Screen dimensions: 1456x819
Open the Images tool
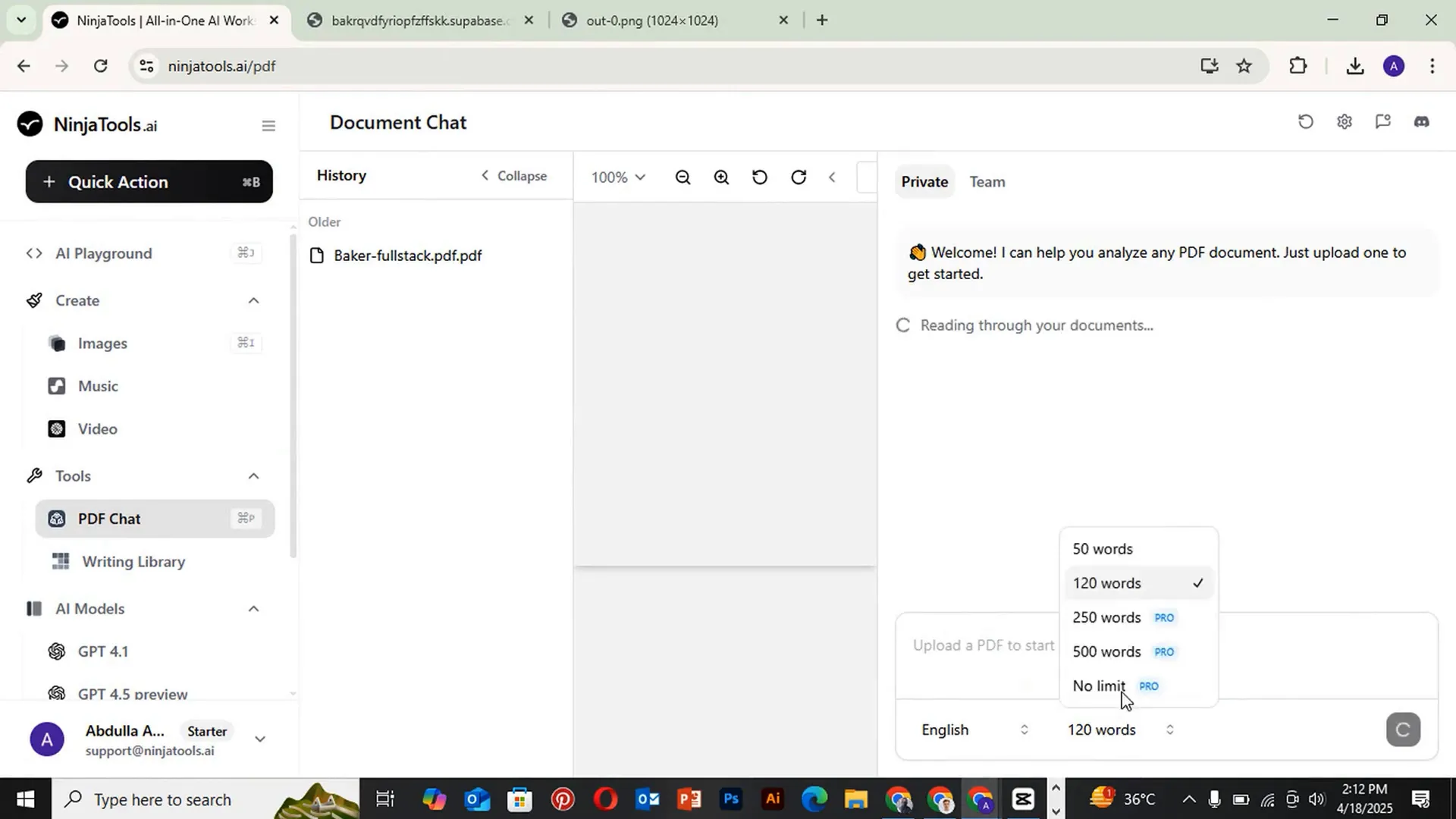(x=154, y=344)
